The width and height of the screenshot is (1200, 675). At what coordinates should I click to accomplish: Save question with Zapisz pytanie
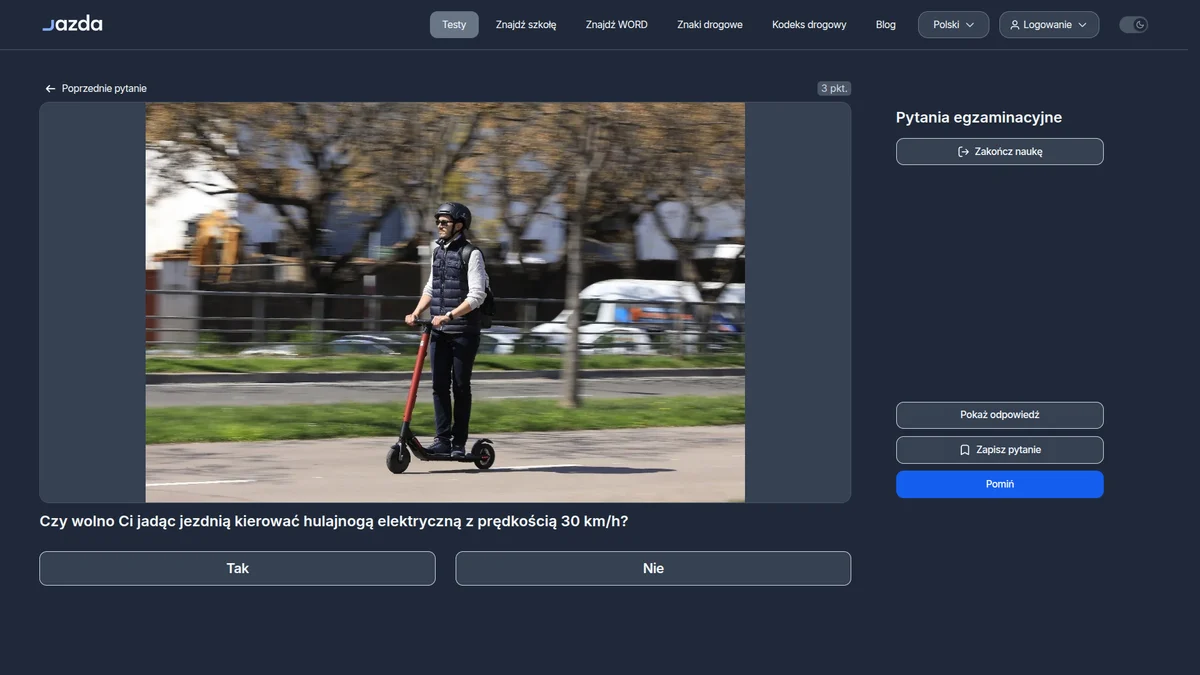[1000, 450]
